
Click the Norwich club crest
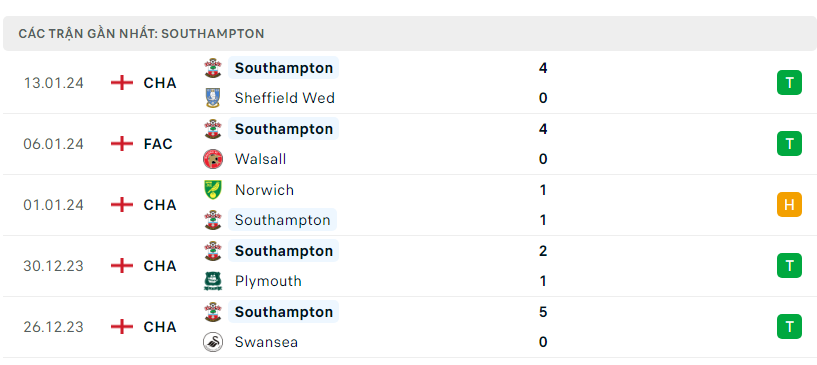(213, 190)
